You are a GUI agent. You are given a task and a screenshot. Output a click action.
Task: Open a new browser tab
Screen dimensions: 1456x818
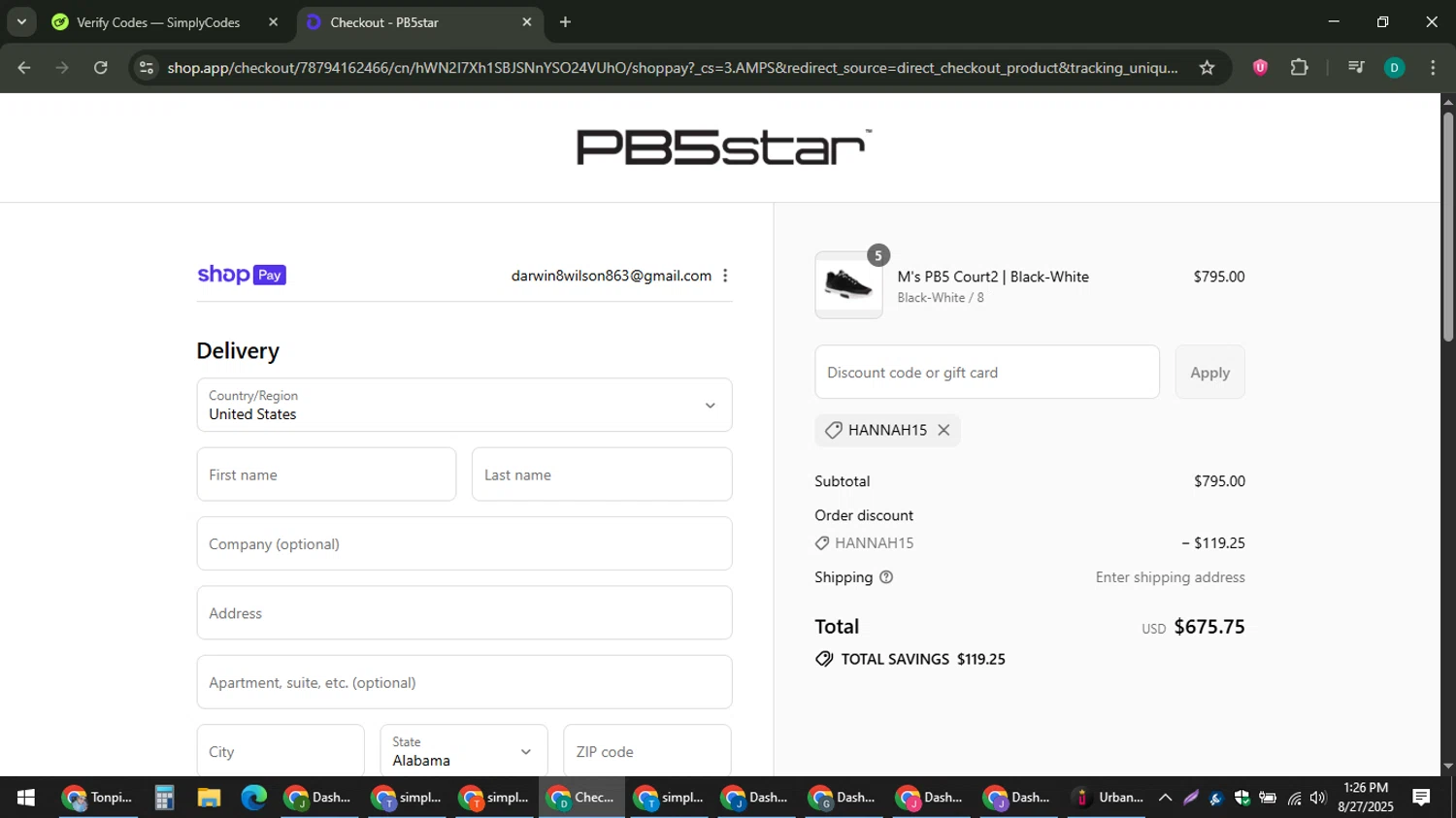click(x=565, y=22)
